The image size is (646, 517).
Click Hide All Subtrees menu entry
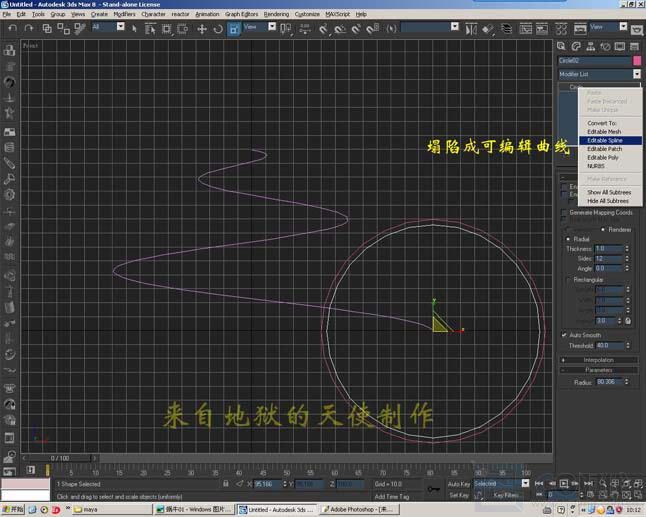[x=610, y=201]
